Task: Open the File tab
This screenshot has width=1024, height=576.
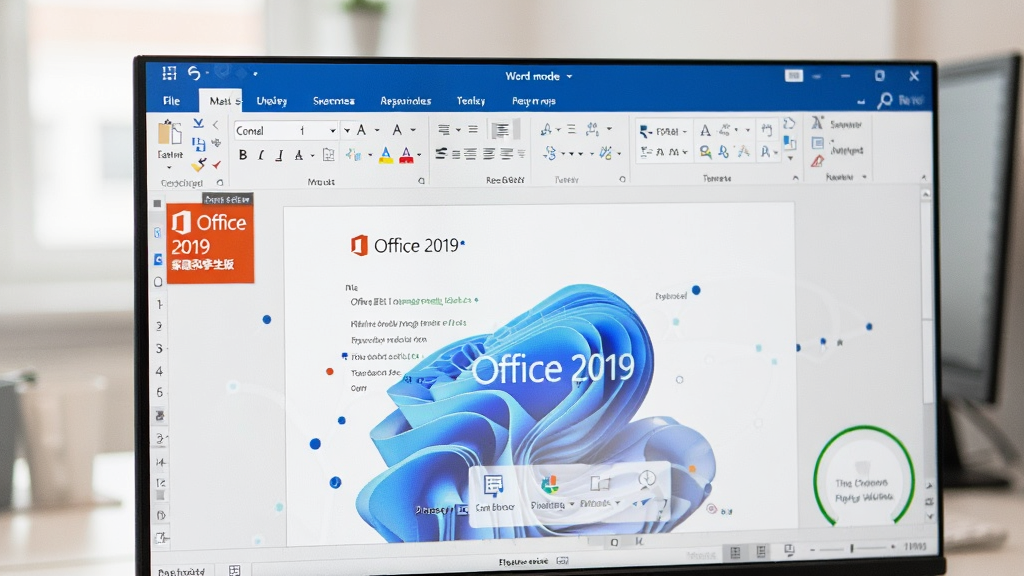Action: click(172, 101)
